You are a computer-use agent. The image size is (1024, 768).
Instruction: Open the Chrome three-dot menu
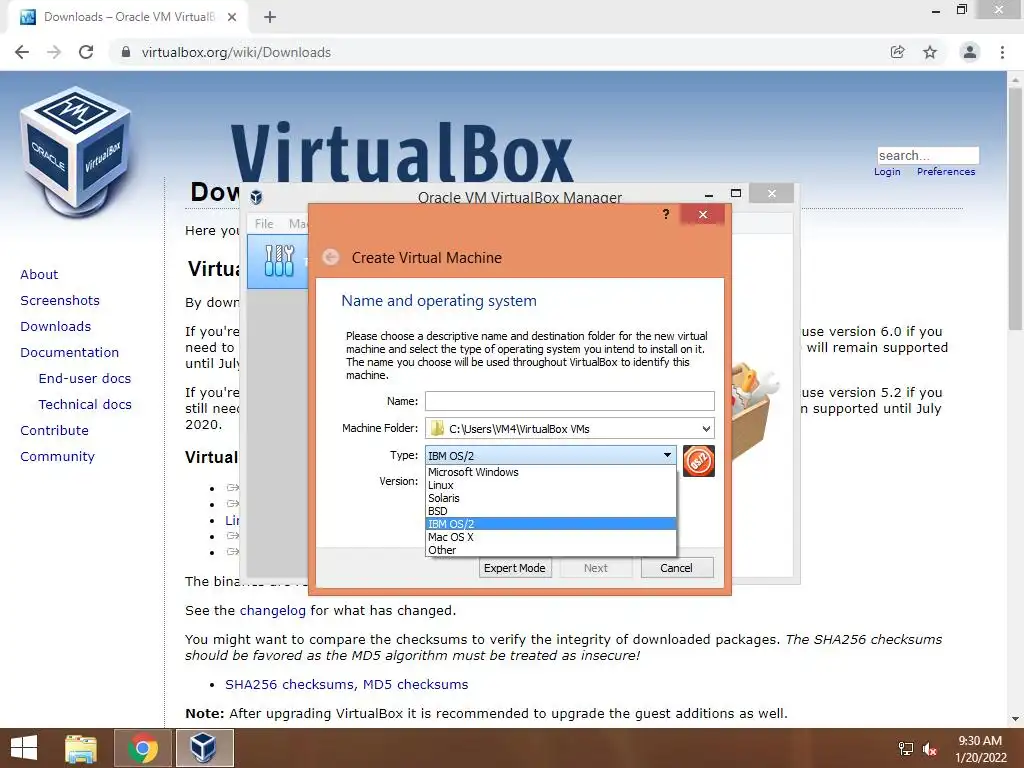[1002, 52]
